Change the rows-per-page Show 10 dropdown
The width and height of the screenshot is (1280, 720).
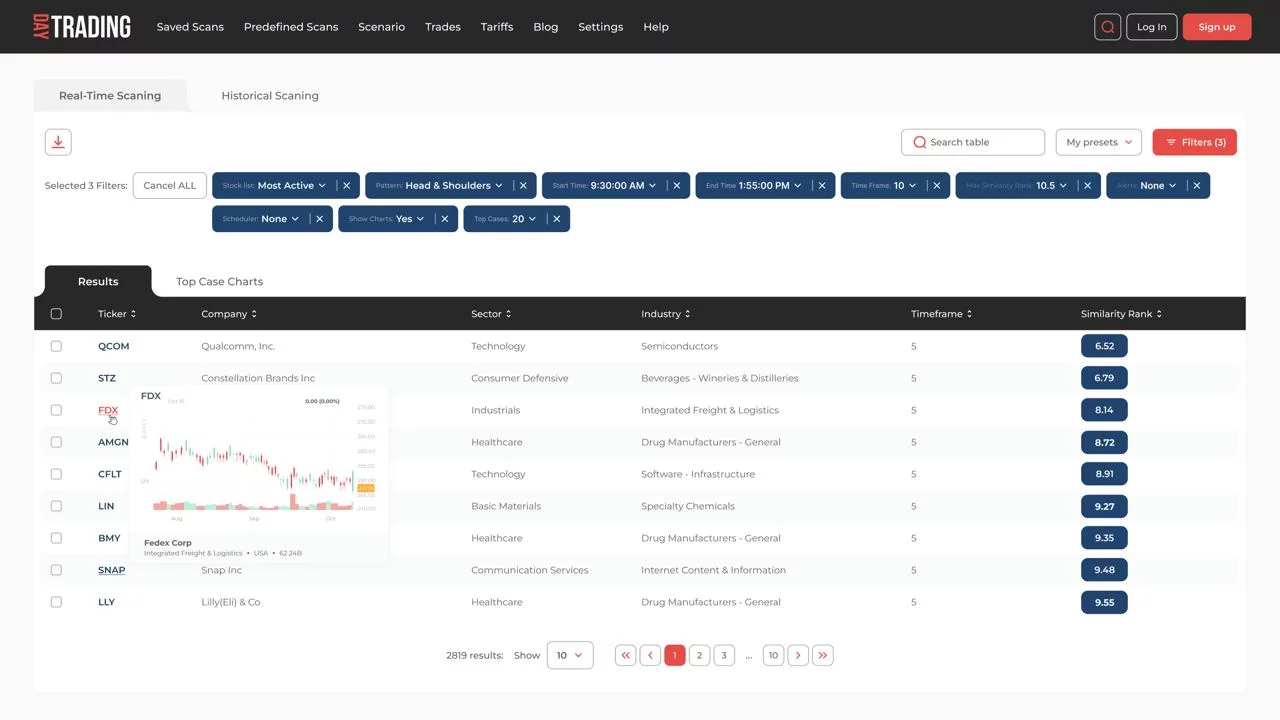click(x=570, y=656)
